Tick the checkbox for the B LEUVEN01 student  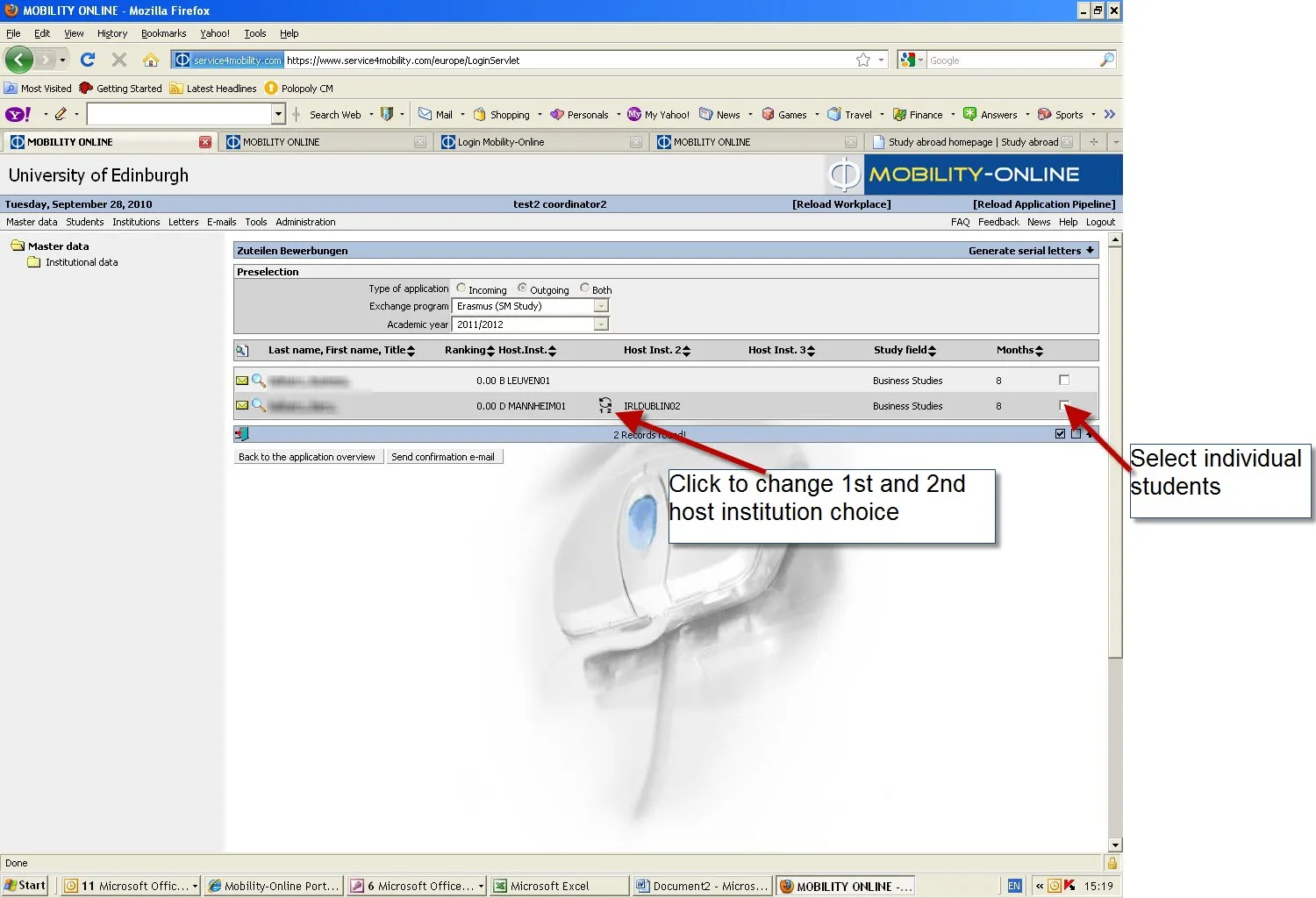1064,381
